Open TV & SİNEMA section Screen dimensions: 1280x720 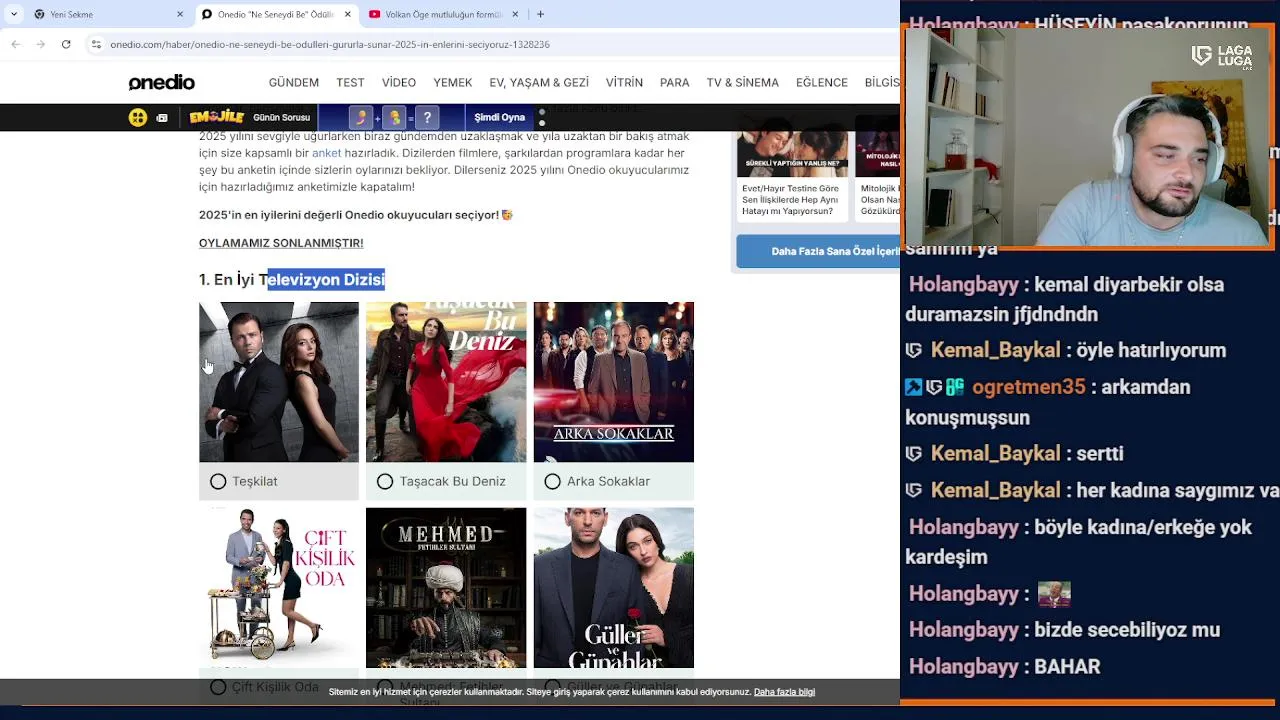[742, 82]
